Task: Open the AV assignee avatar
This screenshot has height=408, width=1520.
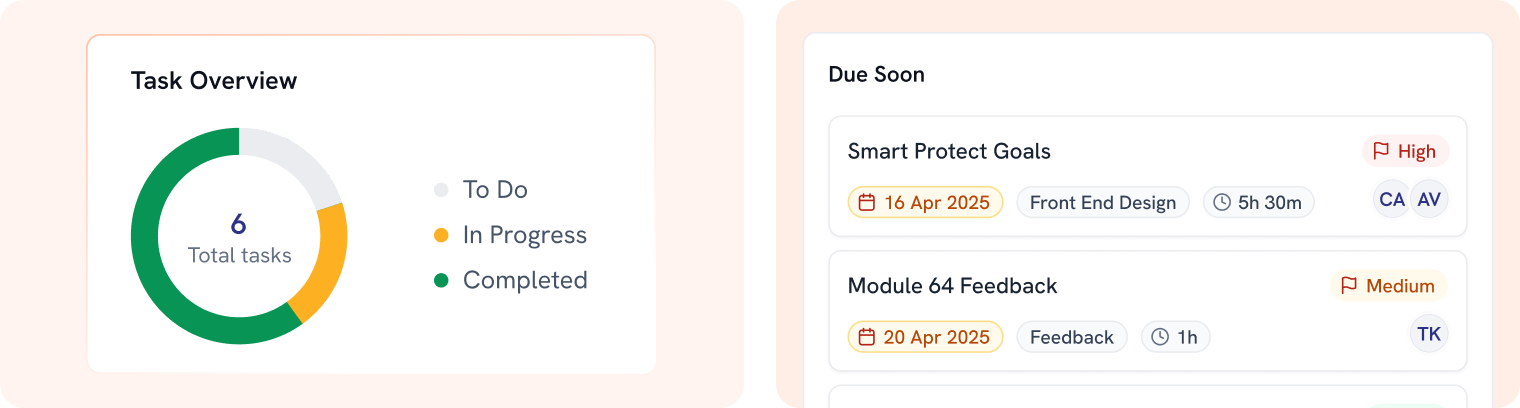Action: point(1430,200)
